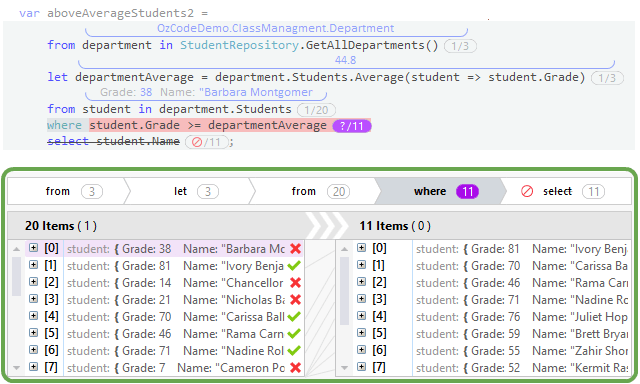Viewport: 640px width, 384px height.
Task: Click 1/3 badge after GetAllDepartments()
Action: pos(460,46)
